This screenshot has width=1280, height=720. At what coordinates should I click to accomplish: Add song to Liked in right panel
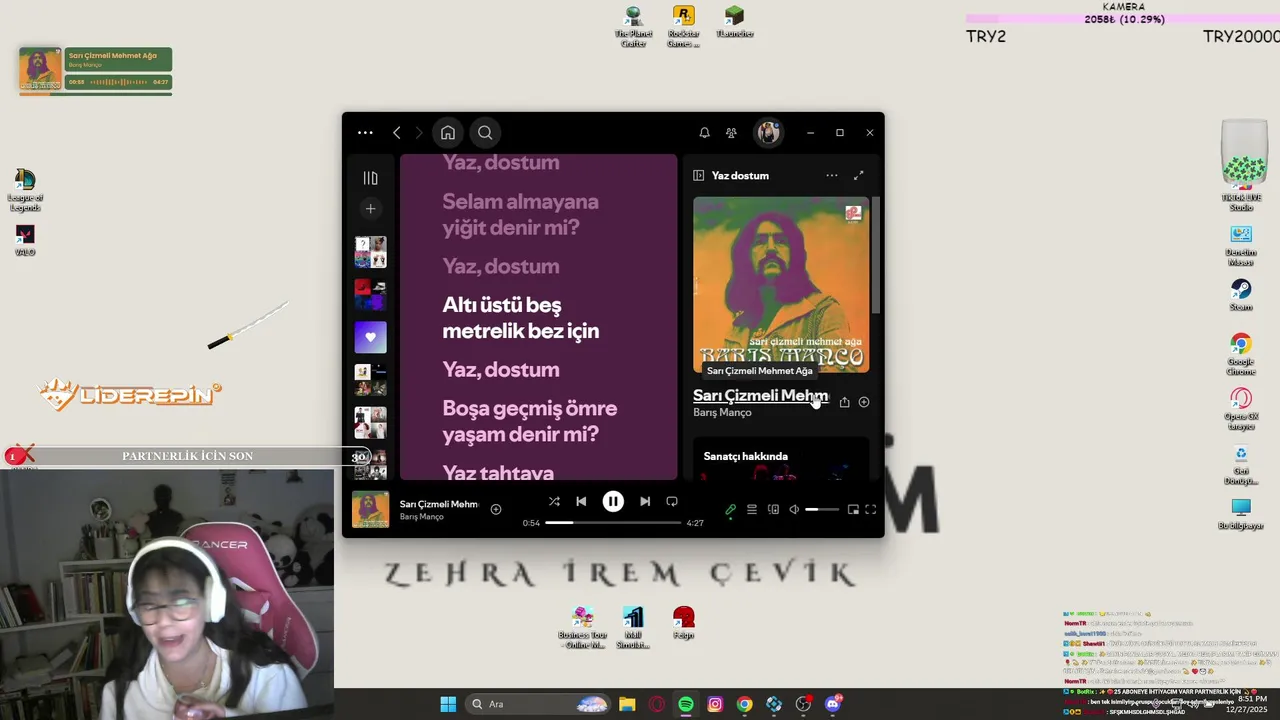tap(864, 402)
